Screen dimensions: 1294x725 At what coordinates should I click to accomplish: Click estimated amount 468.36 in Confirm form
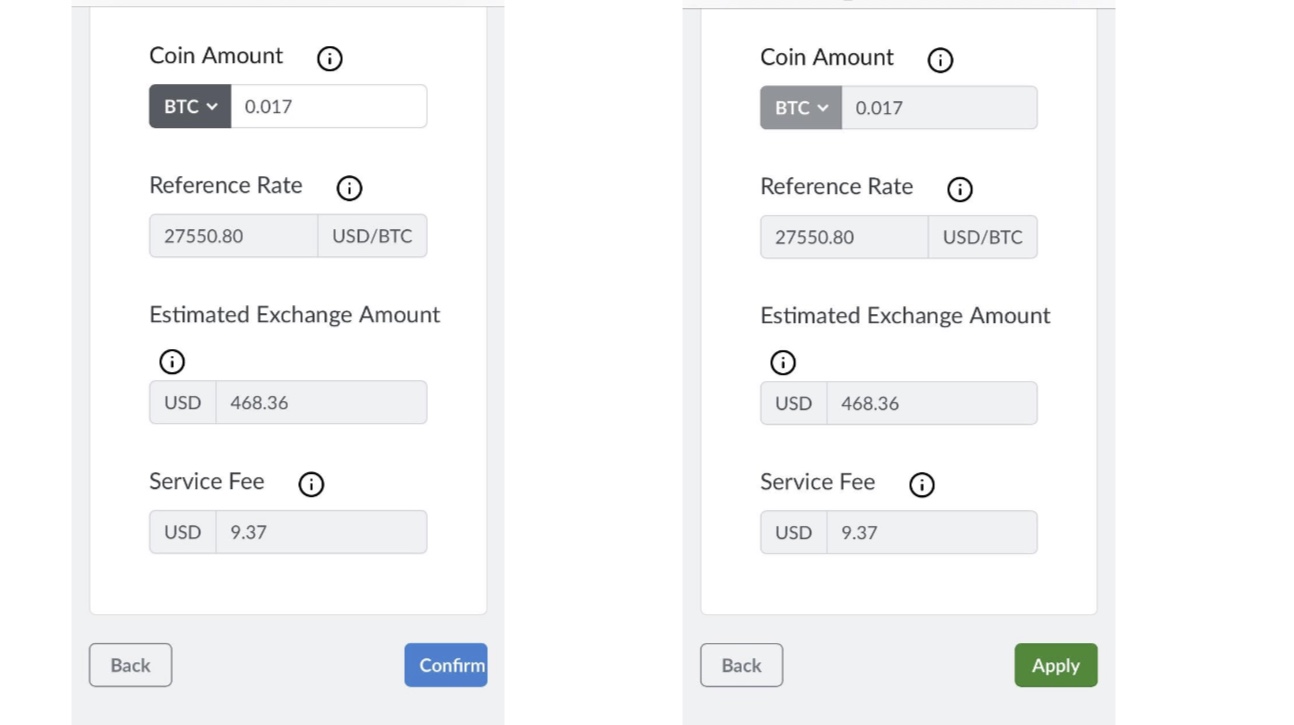click(321, 402)
